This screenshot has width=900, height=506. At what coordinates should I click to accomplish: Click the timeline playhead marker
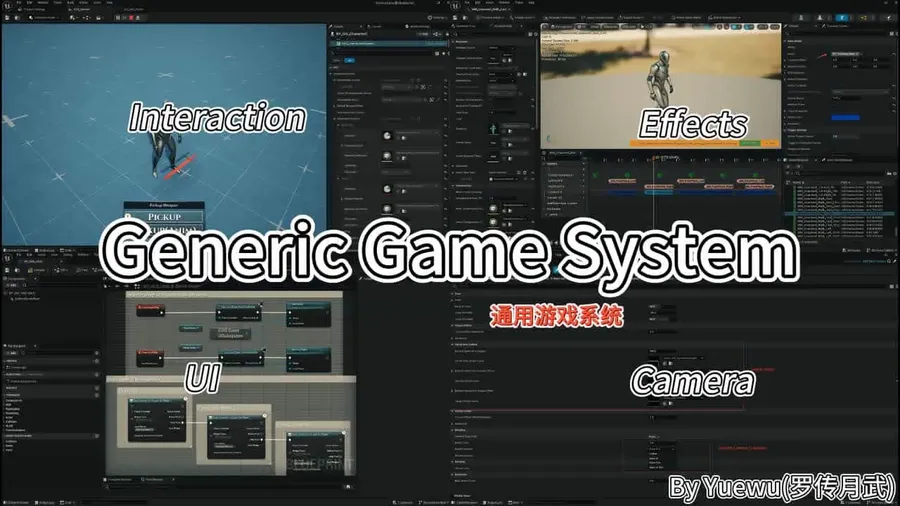tap(654, 158)
